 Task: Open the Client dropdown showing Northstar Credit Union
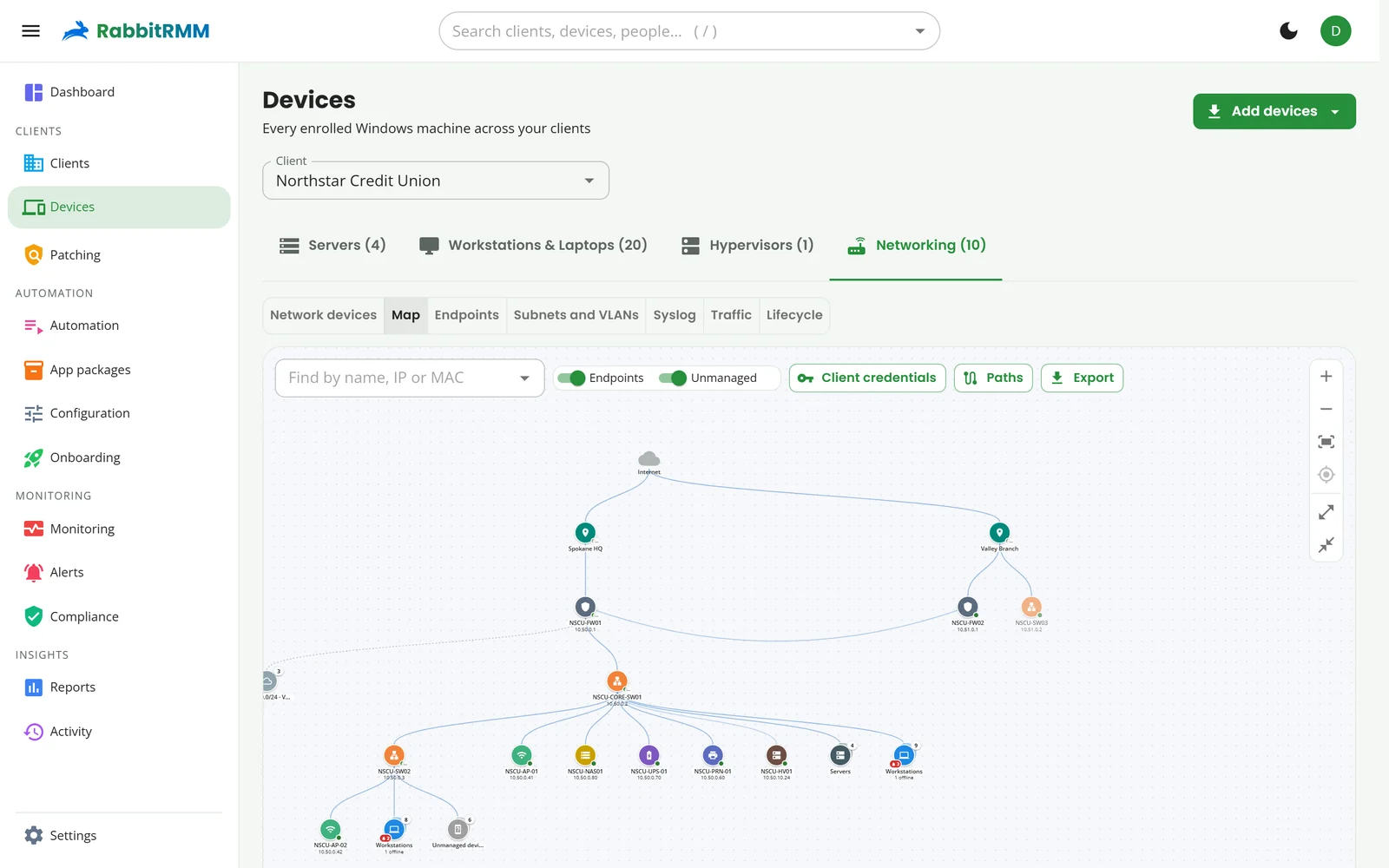[436, 181]
